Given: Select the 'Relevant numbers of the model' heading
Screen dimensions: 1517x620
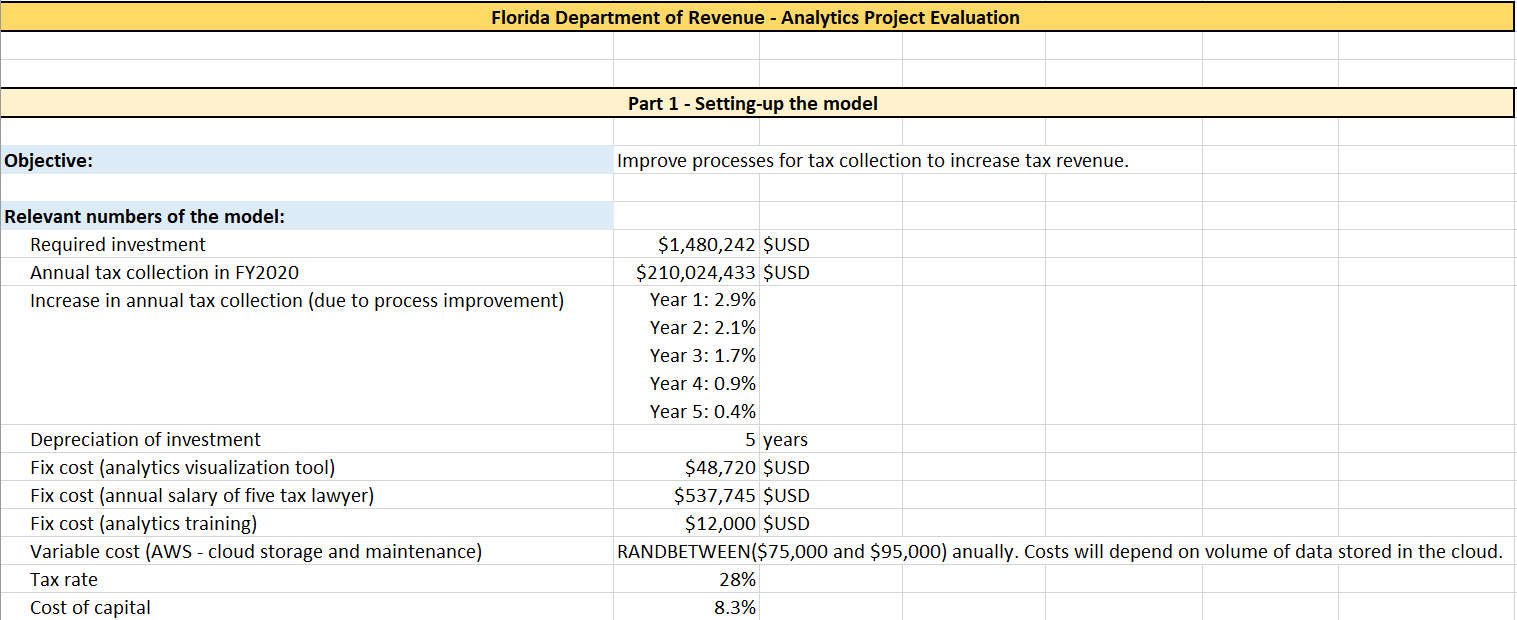Looking at the screenshot, I should tap(145, 217).
